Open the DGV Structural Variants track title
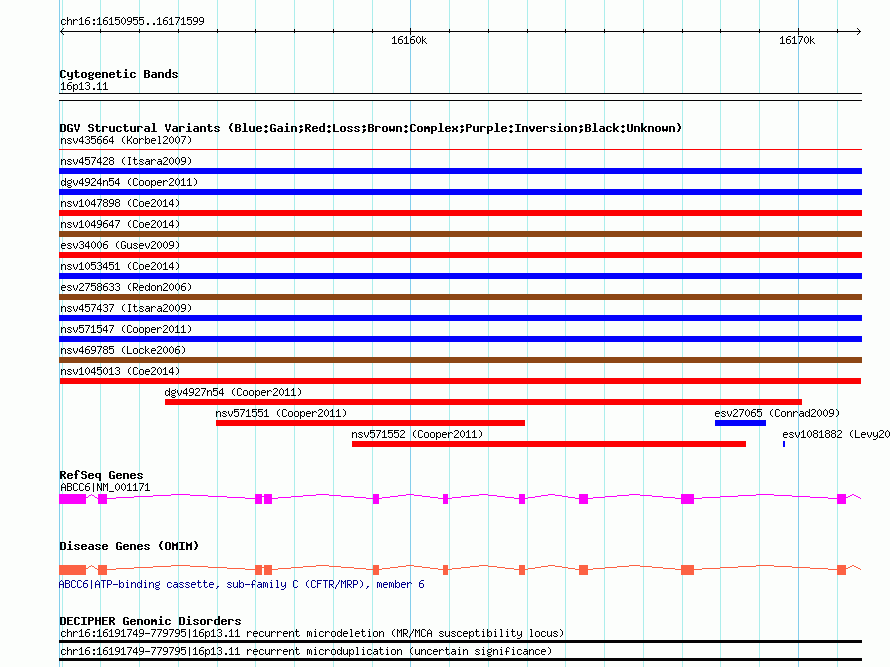This screenshot has width=890, height=667. point(370,128)
